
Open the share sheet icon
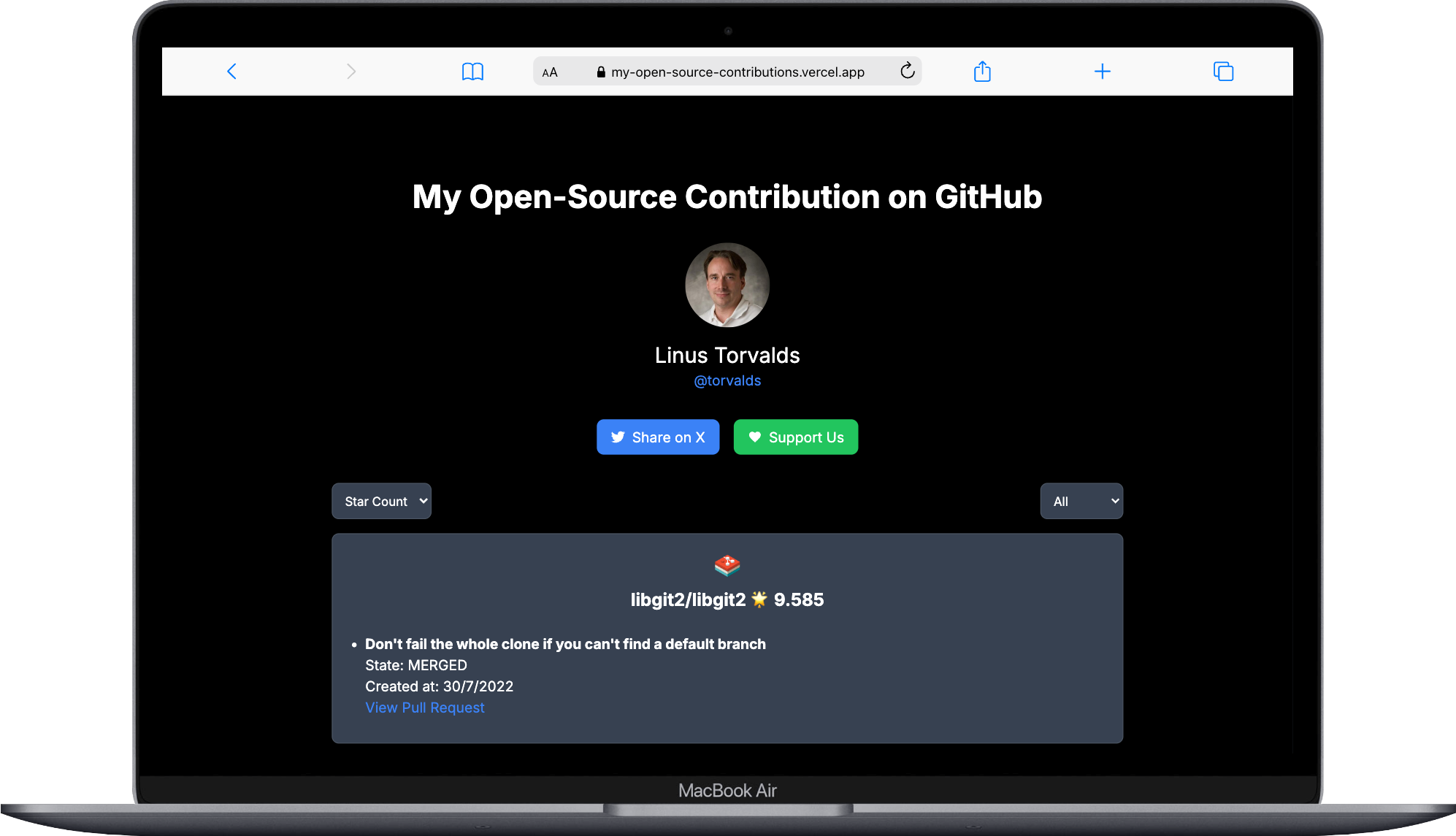982,71
